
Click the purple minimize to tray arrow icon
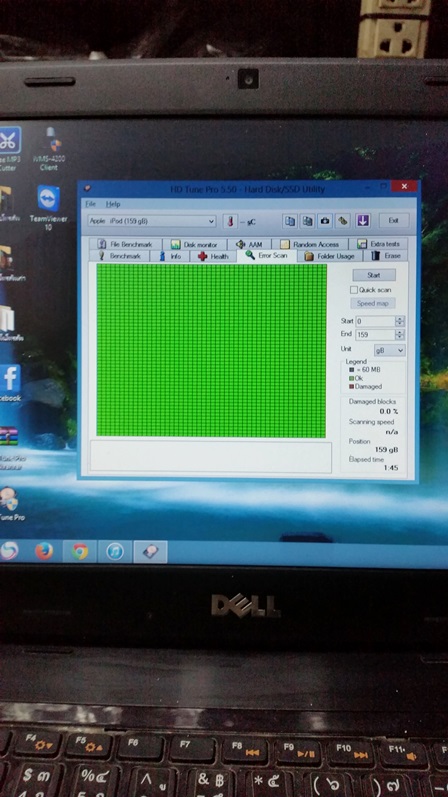[363, 221]
